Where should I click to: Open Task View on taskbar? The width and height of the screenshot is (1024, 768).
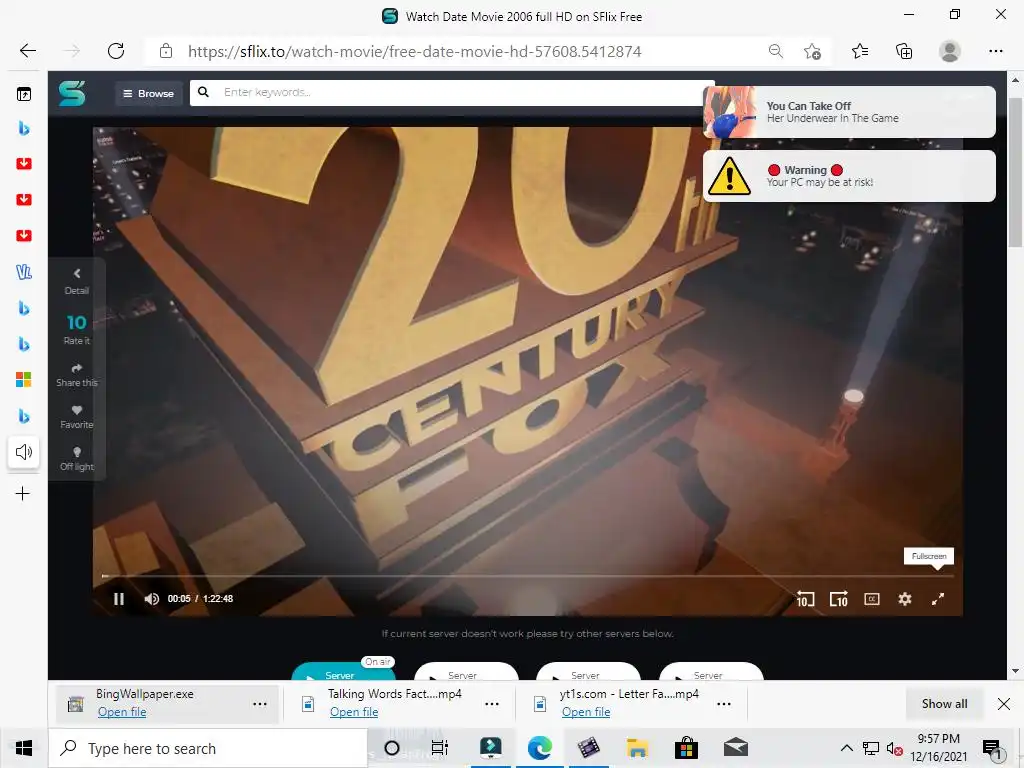coord(440,748)
